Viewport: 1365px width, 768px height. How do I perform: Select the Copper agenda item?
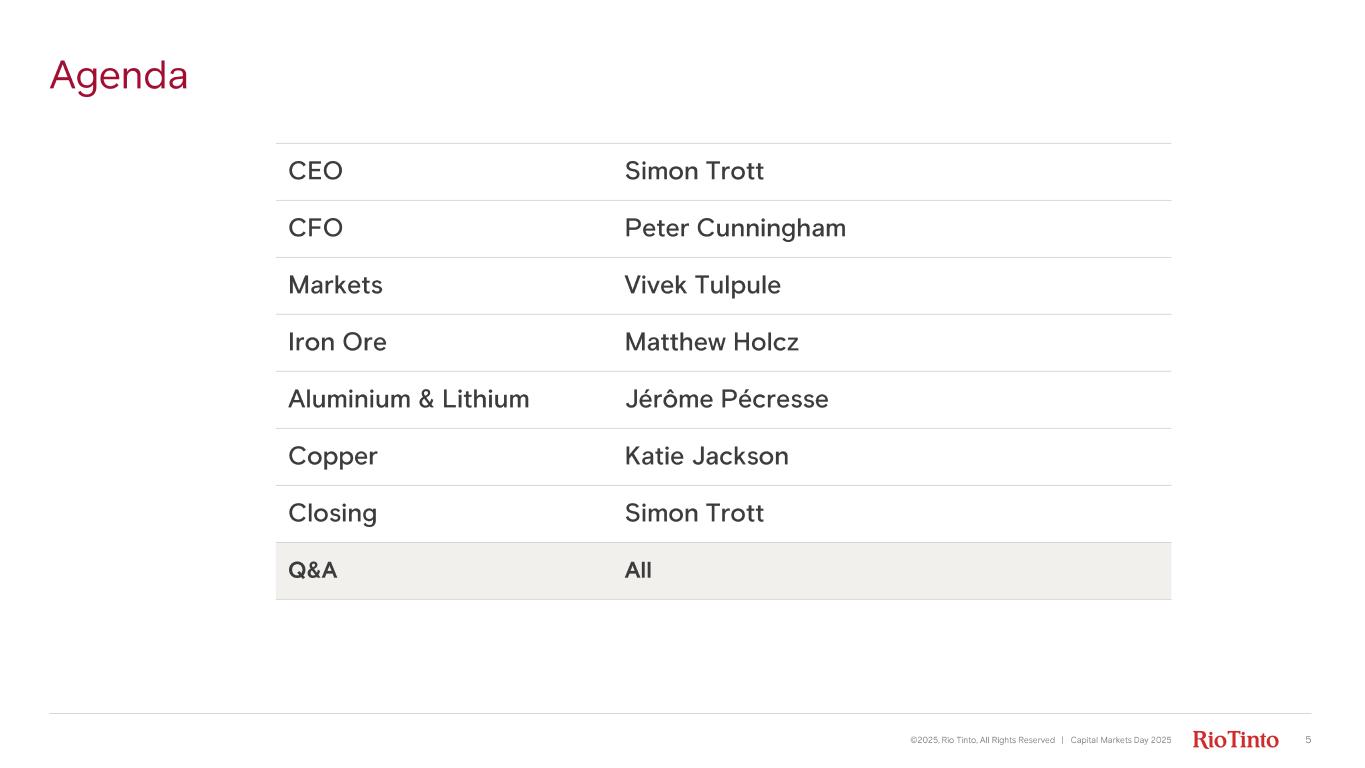tap(333, 456)
